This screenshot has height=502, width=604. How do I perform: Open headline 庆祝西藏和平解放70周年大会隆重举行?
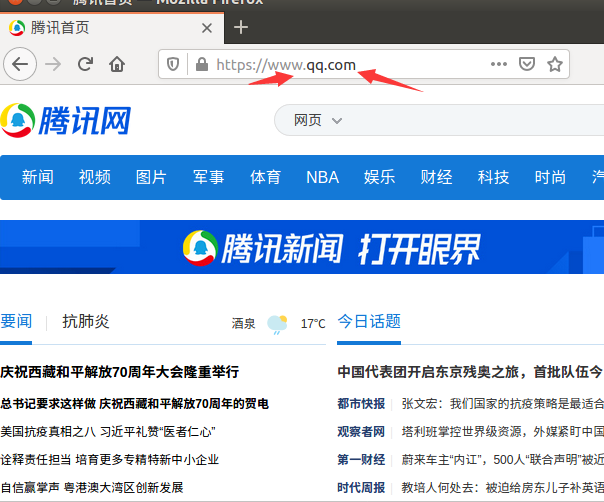pos(120,372)
